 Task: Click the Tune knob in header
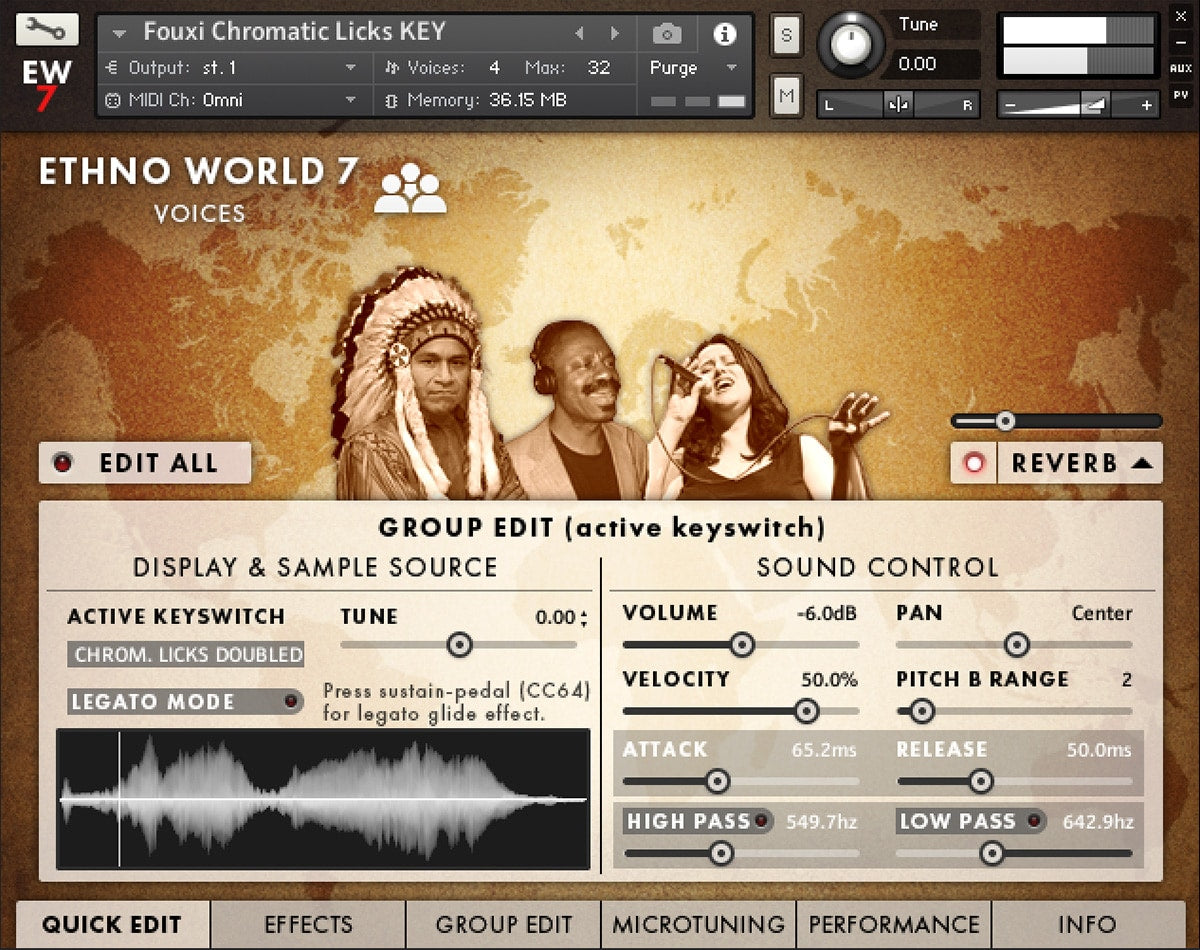coord(852,45)
